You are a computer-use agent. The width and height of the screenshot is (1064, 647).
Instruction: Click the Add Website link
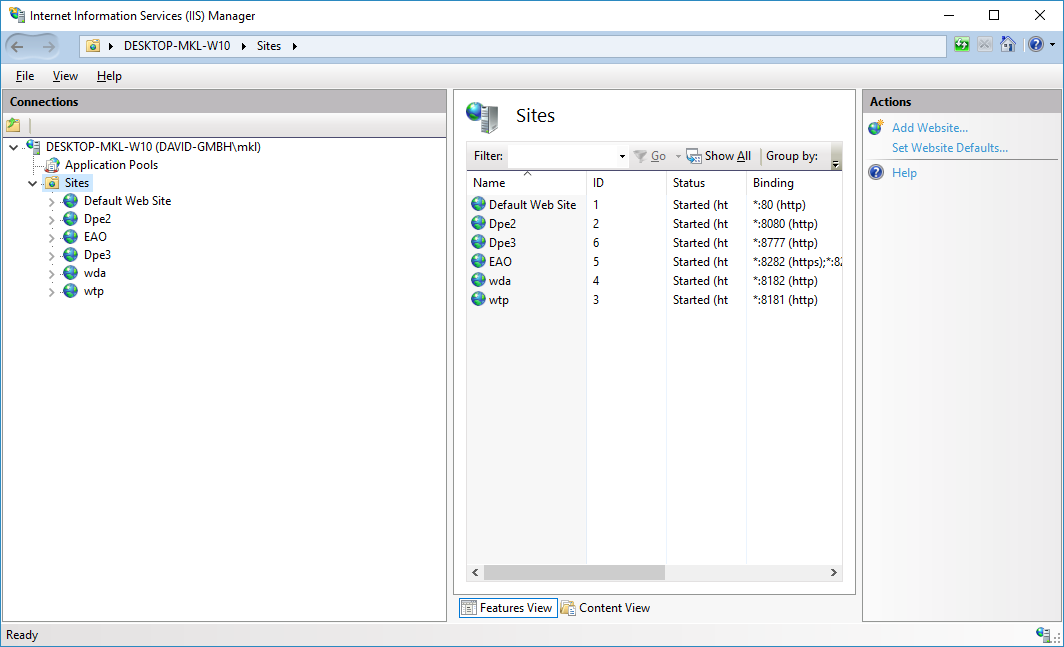929,128
